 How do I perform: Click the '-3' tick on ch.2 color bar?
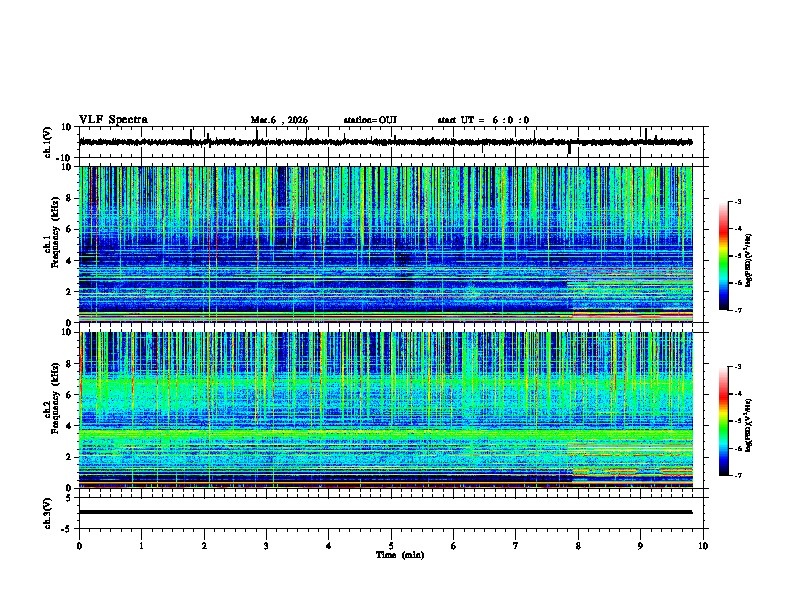pyautogui.click(x=738, y=367)
